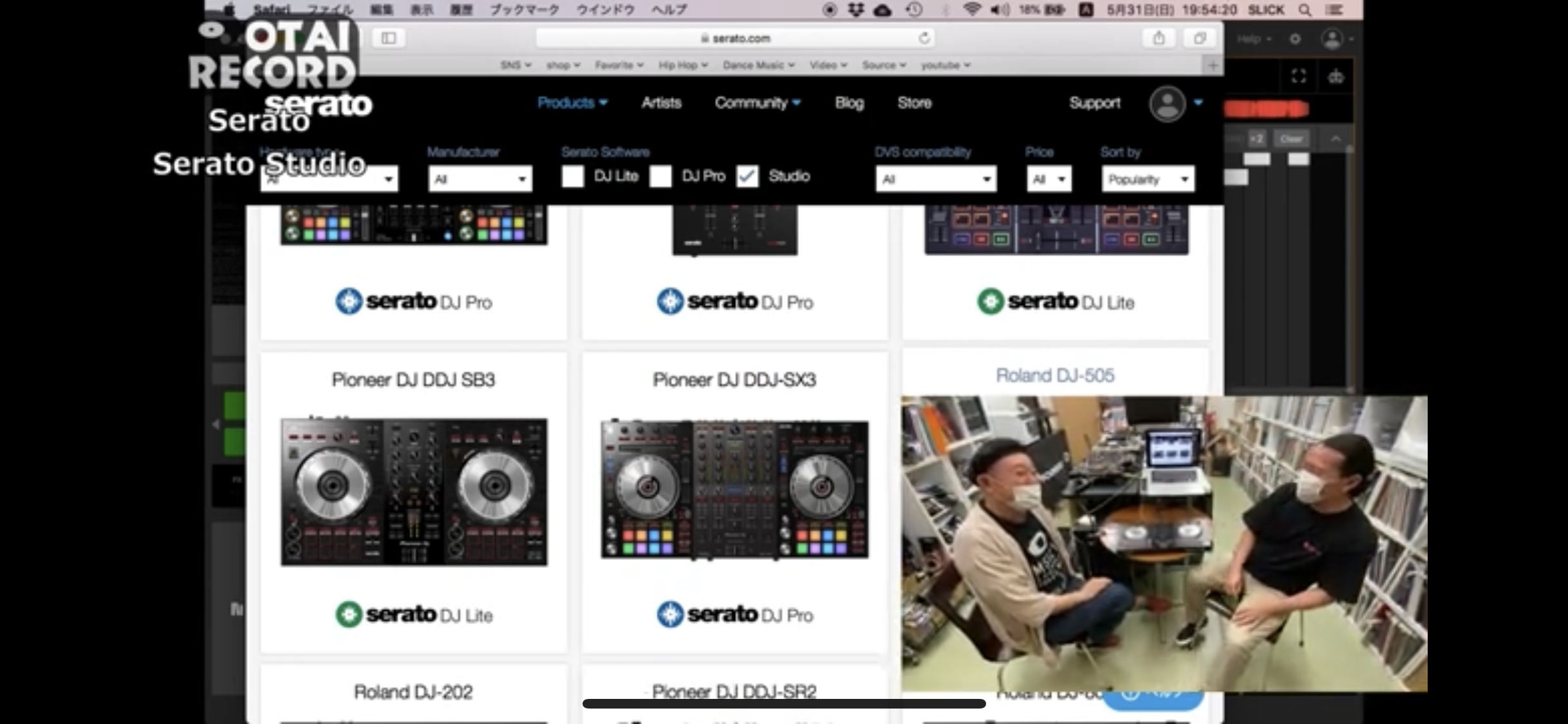Click the Help menu in Serato Studio window
This screenshot has height=724, width=1568.
[1253, 39]
